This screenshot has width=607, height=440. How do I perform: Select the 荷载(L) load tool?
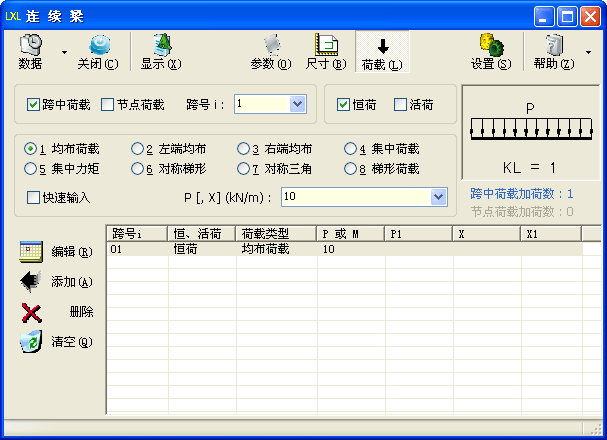382,51
